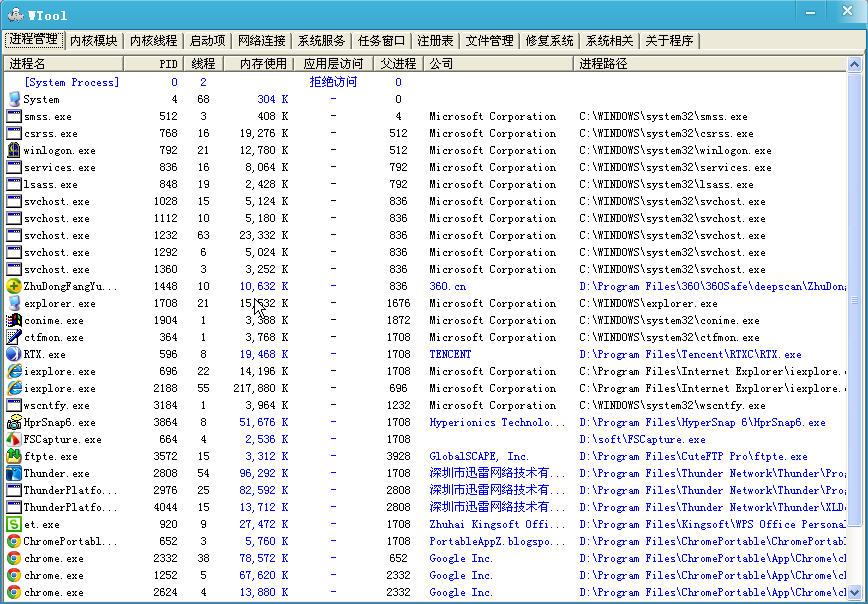Open the 修复系统 tab
Viewport: 868px width, 604px height.
(550, 41)
